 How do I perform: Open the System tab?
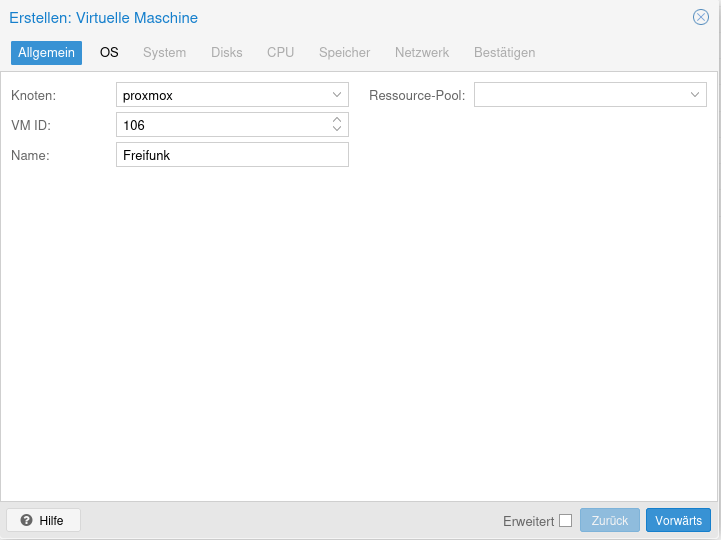pos(164,52)
